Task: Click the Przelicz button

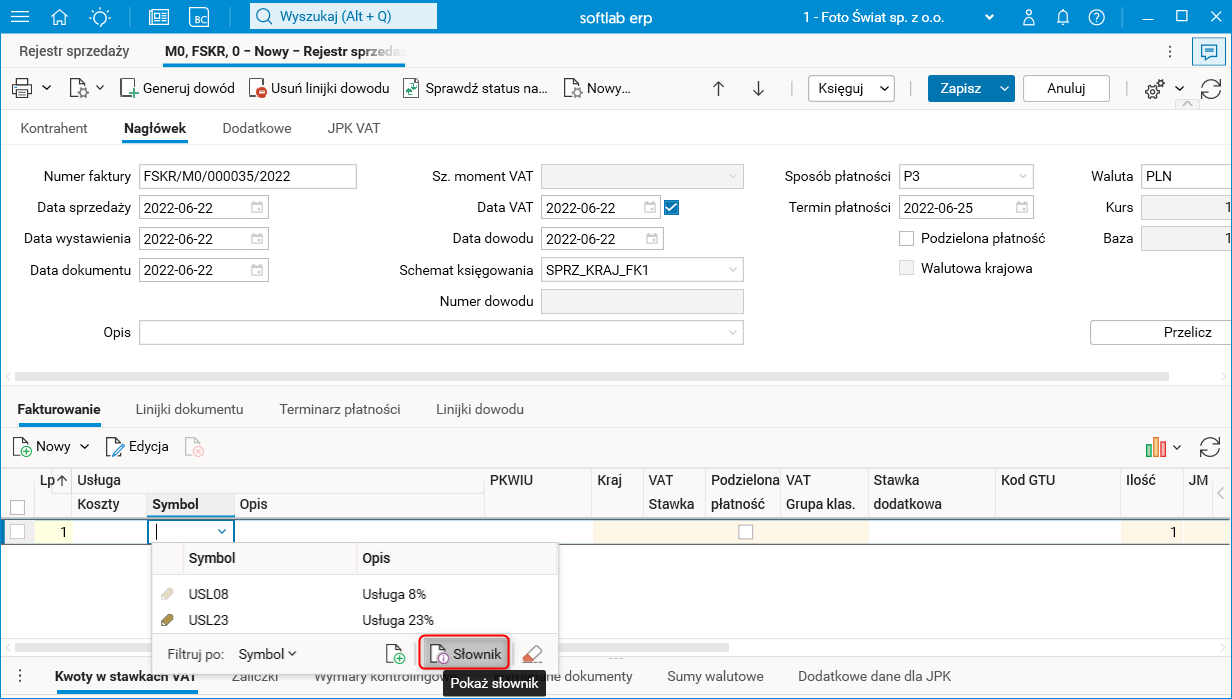Action: 1161,332
